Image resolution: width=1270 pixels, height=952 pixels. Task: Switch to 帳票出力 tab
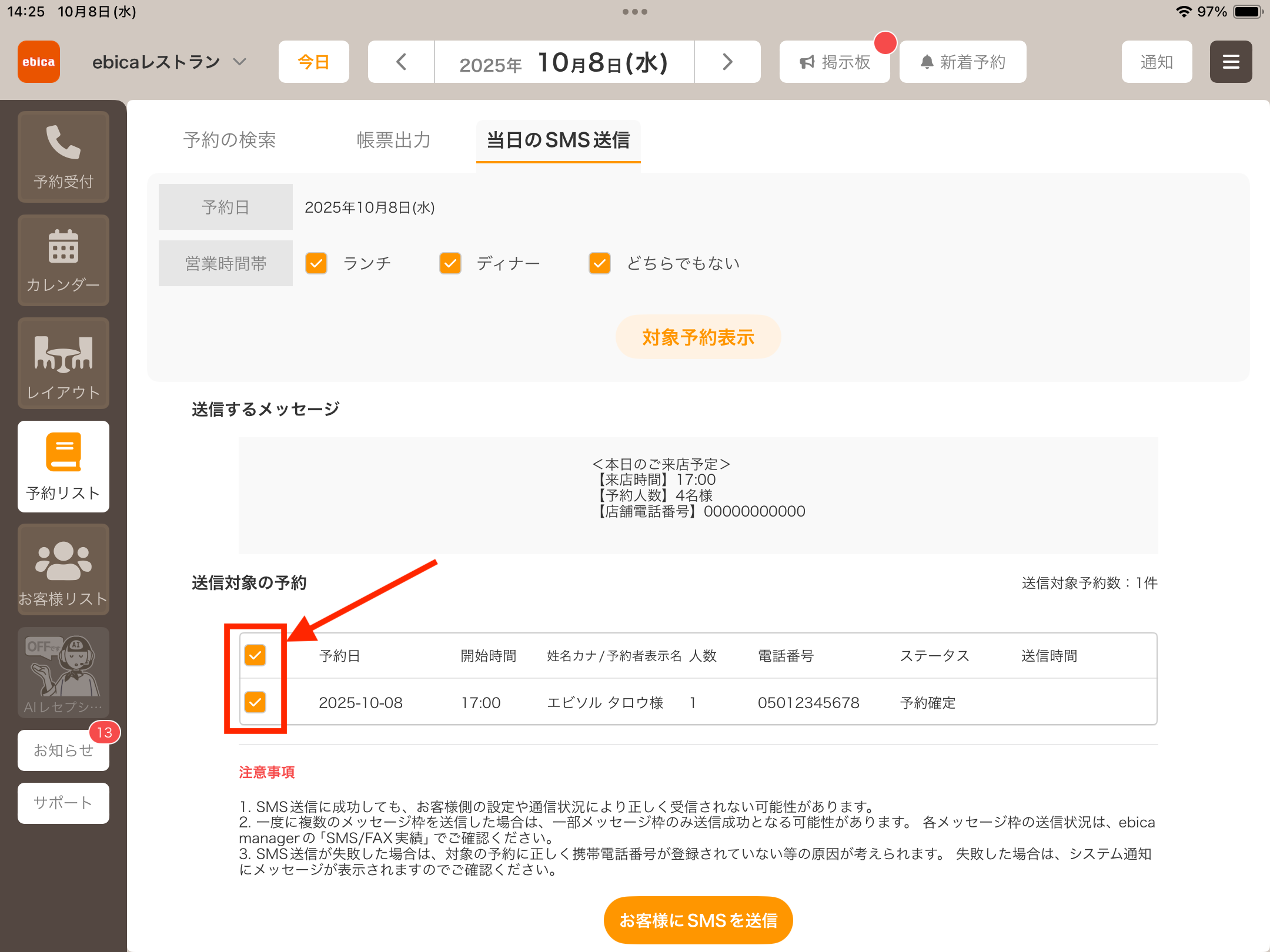pyautogui.click(x=394, y=140)
